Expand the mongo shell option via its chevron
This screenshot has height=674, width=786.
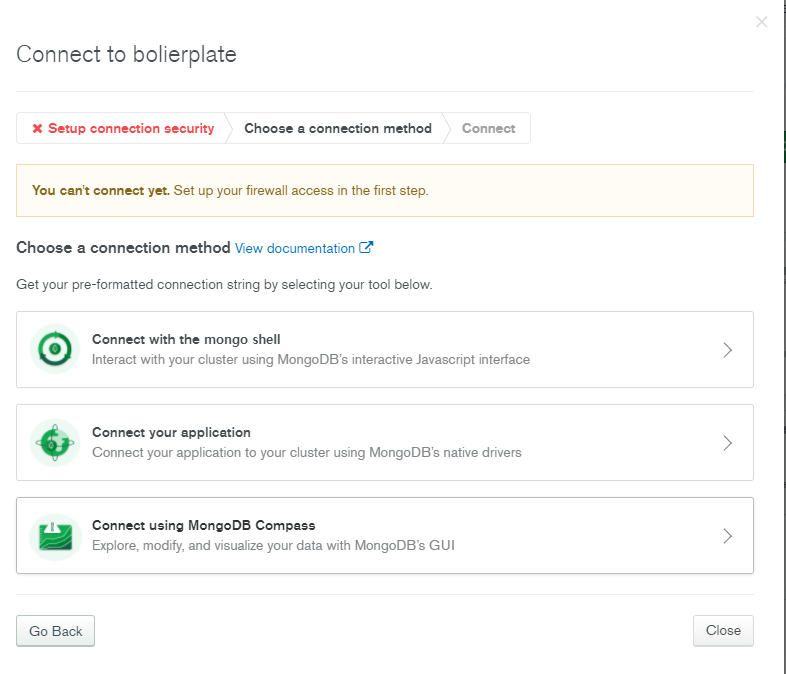(x=728, y=350)
